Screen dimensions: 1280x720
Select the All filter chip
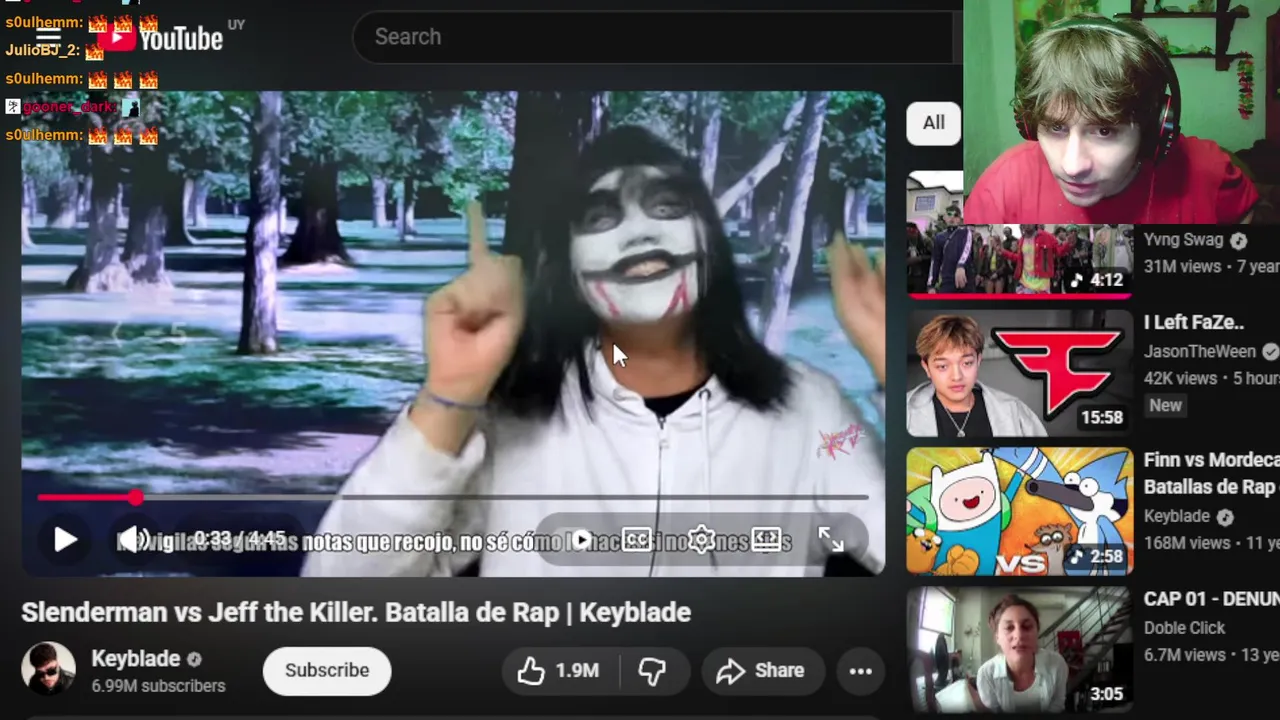[933, 123]
